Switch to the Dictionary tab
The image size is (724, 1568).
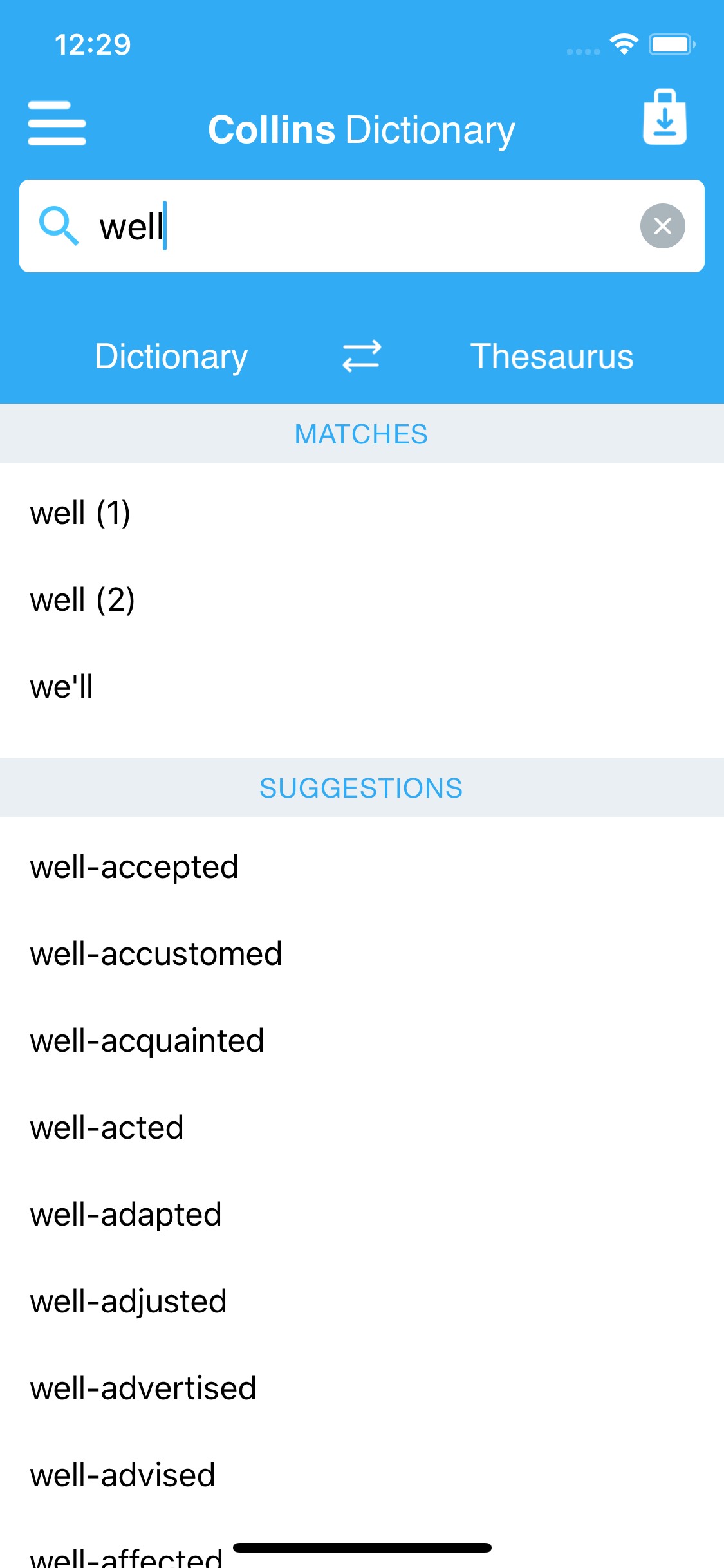click(x=170, y=356)
